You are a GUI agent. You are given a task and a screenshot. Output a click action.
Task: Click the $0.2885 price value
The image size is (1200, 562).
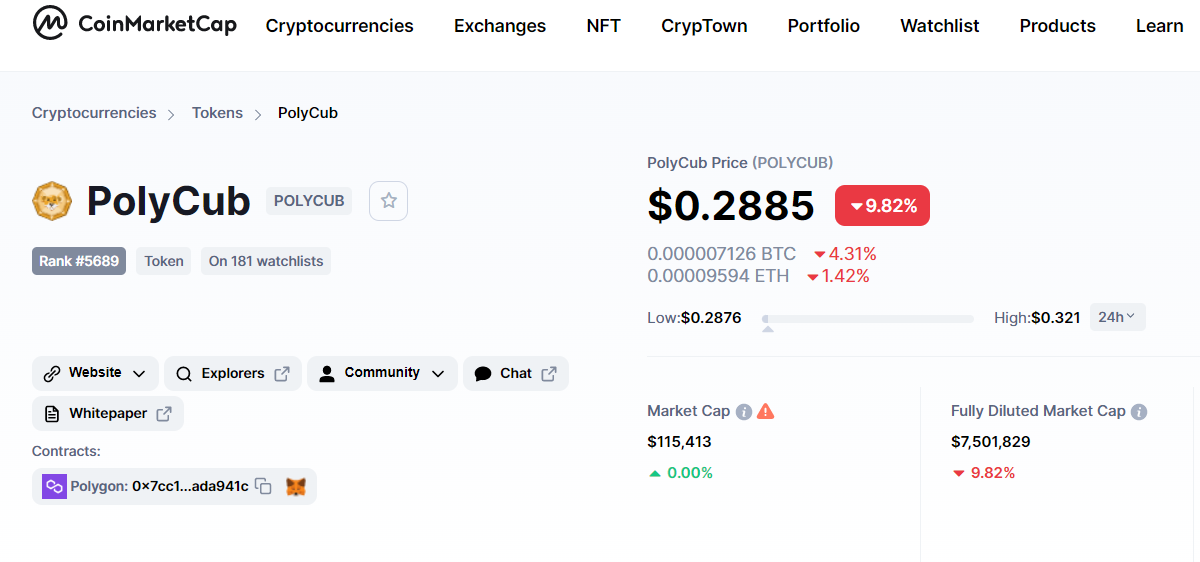tap(731, 205)
